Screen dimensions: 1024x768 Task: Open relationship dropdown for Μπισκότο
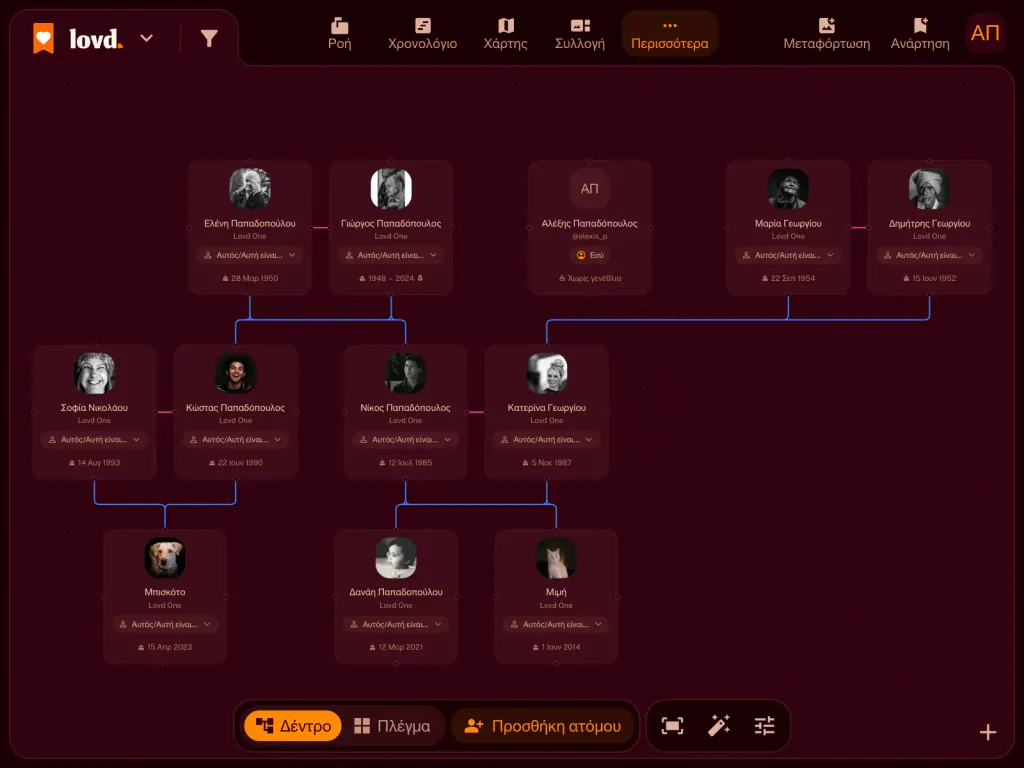[165, 624]
